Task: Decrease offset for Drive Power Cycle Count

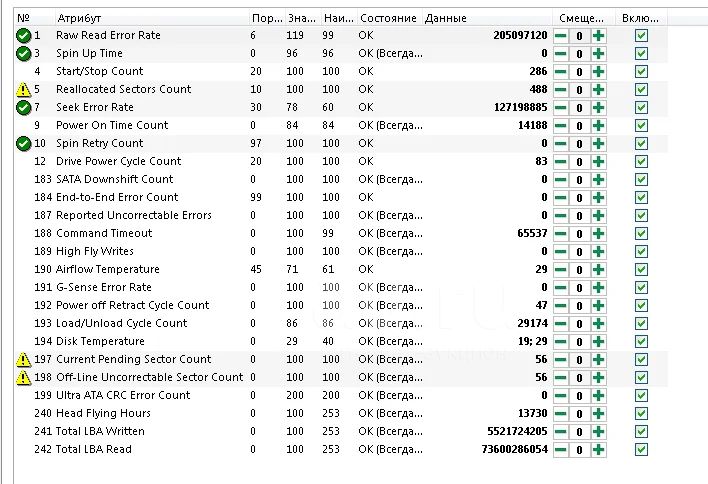Action: (560, 162)
